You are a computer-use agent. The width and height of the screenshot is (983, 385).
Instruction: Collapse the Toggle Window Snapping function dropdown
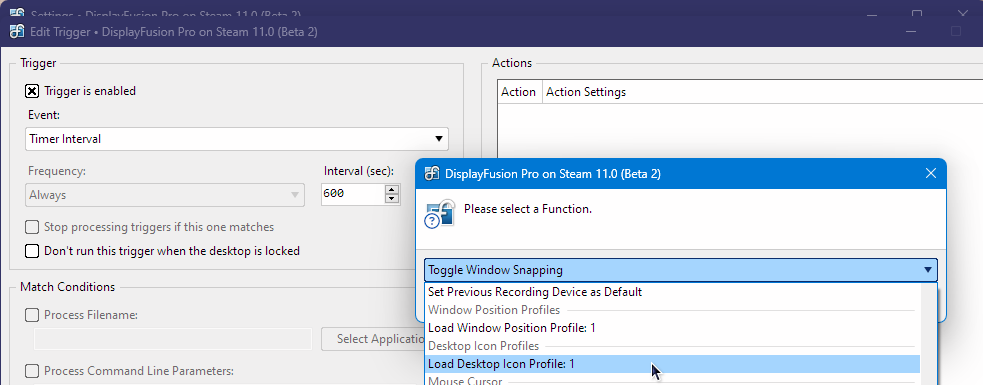(681, 270)
